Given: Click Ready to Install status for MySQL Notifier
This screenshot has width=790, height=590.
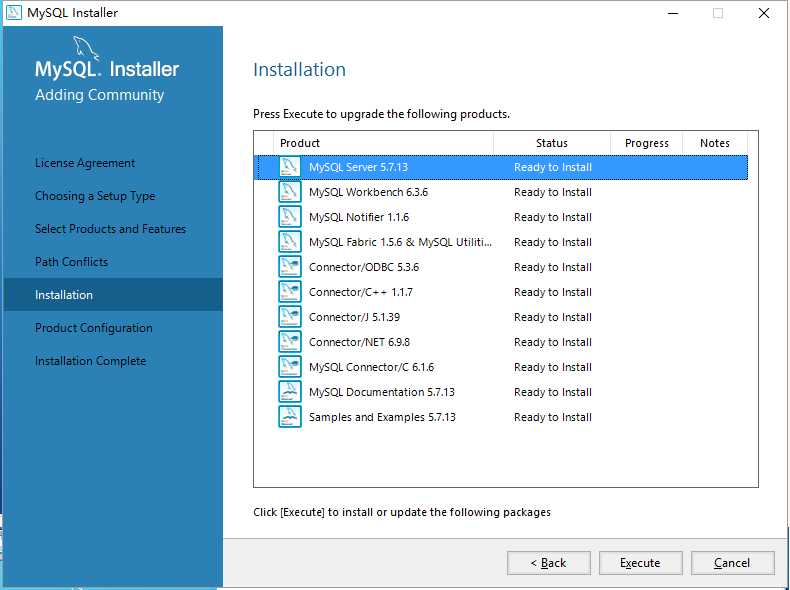Looking at the screenshot, I should (x=553, y=217).
